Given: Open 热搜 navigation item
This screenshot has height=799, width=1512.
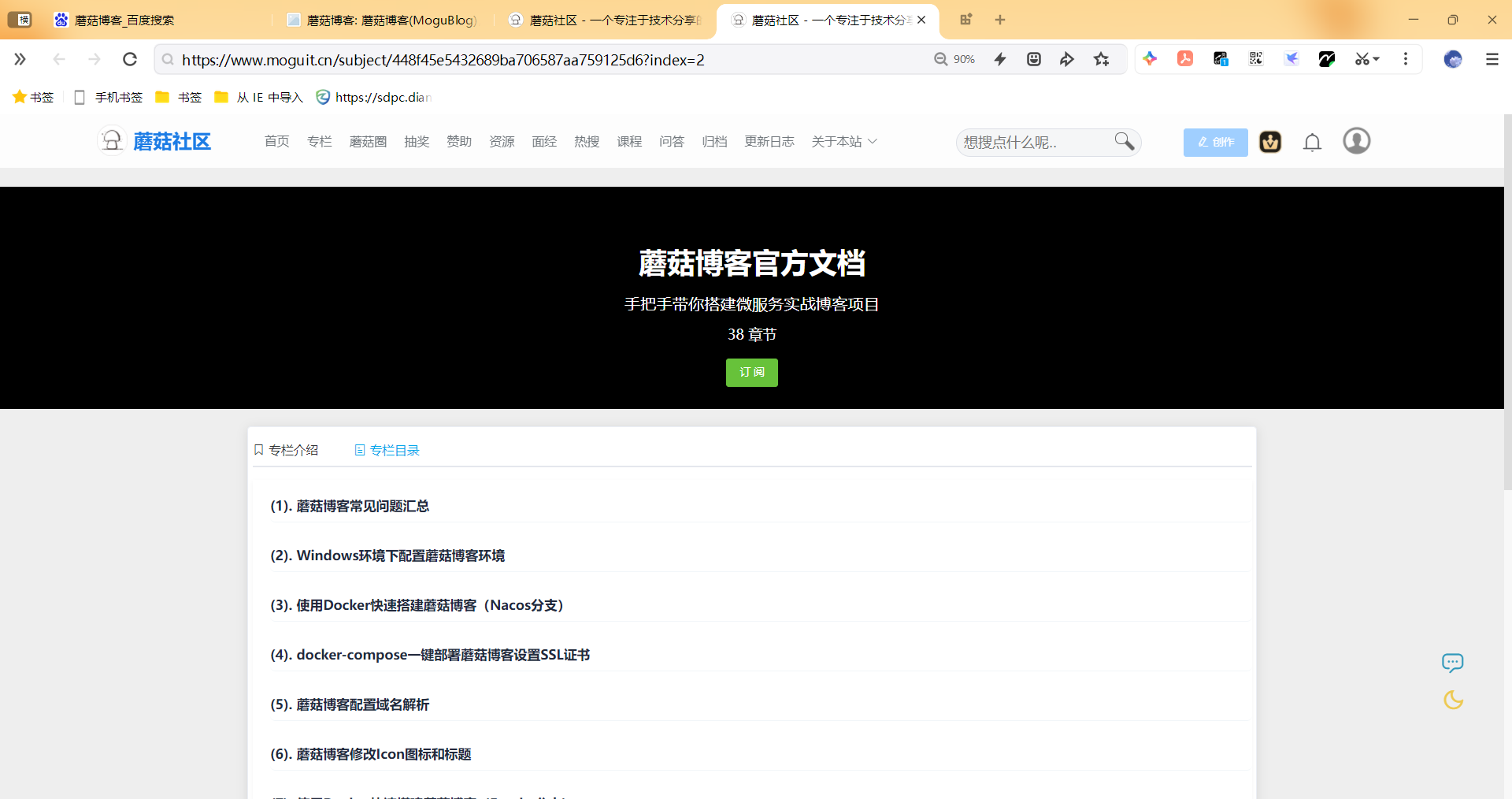Looking at the screenshot, I should pyautogui.click(x=587, y=141).
